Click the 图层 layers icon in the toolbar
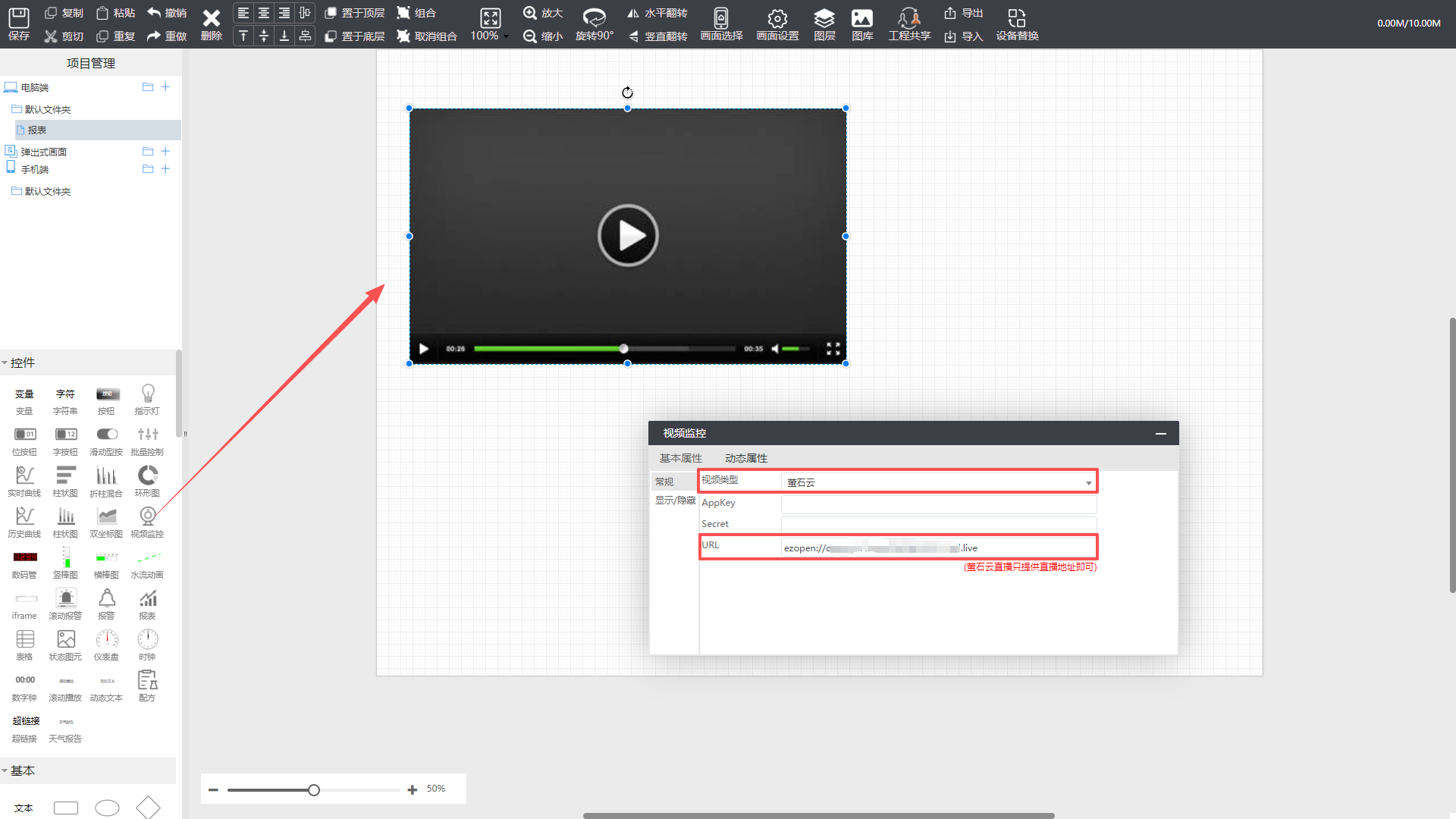This screenshot has height=819, width=1456. coord(824,18)
